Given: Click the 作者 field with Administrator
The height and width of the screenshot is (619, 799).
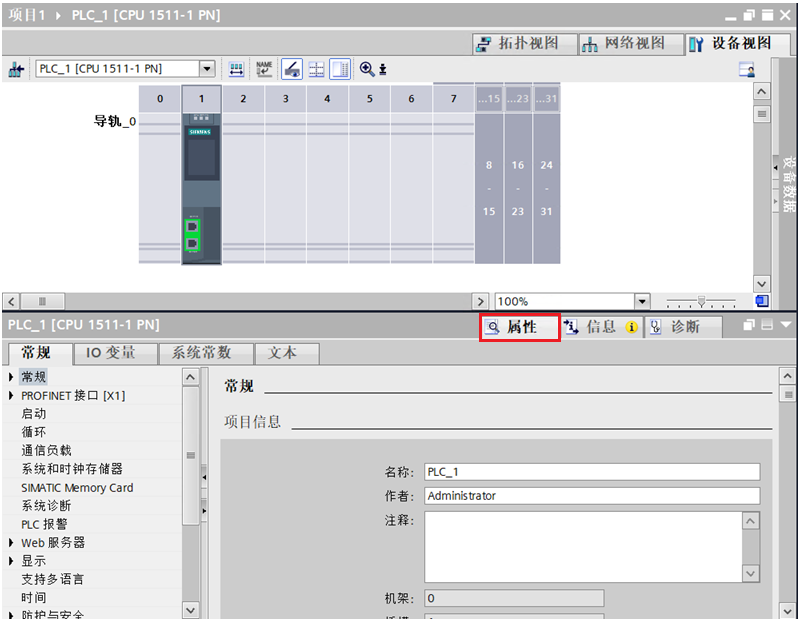Looking at the screenshot, I should click(592, 496).
